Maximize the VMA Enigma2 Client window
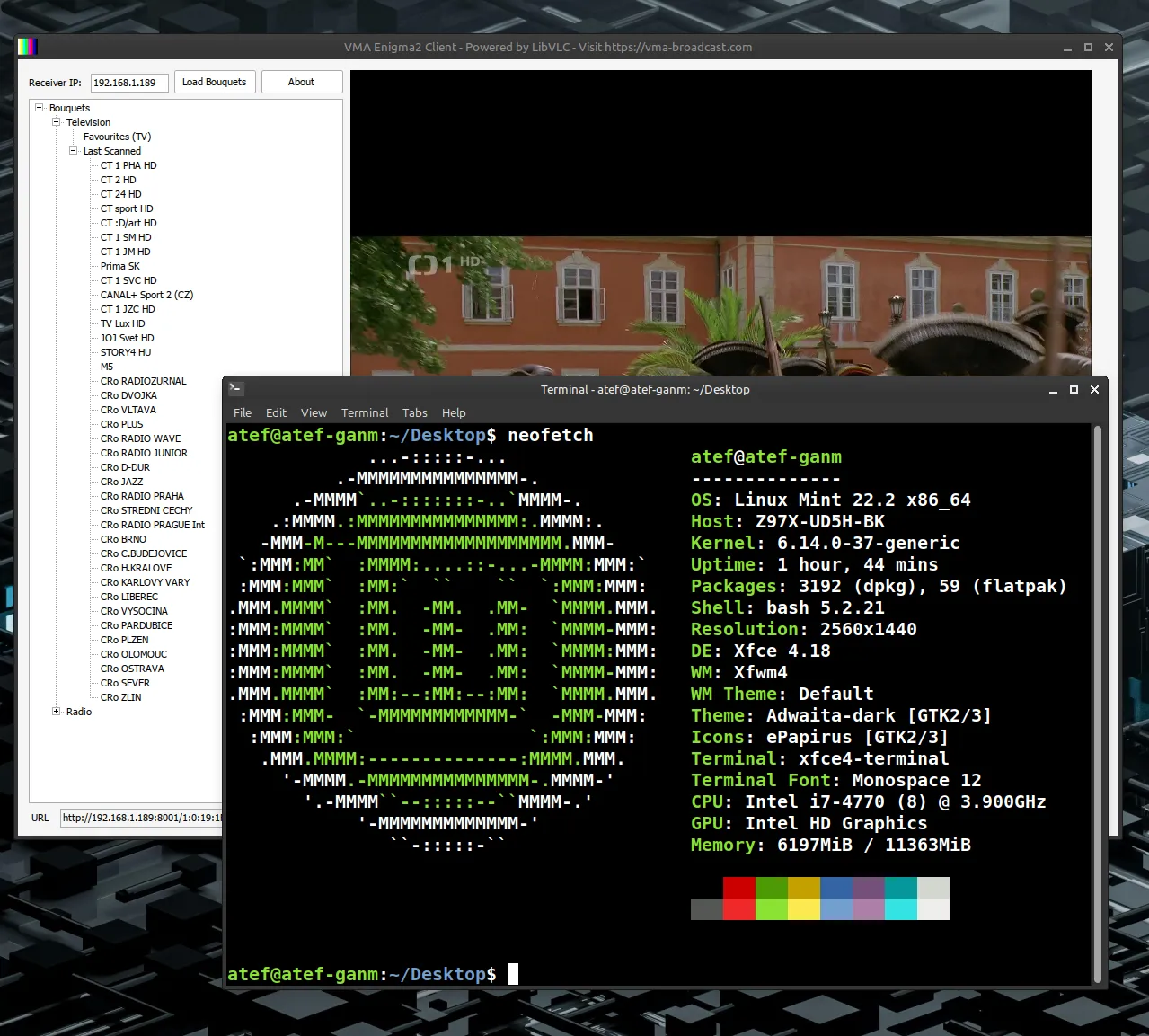Image resolution: width=1149 pixels, height=1036 pixels. [1088, 48]
